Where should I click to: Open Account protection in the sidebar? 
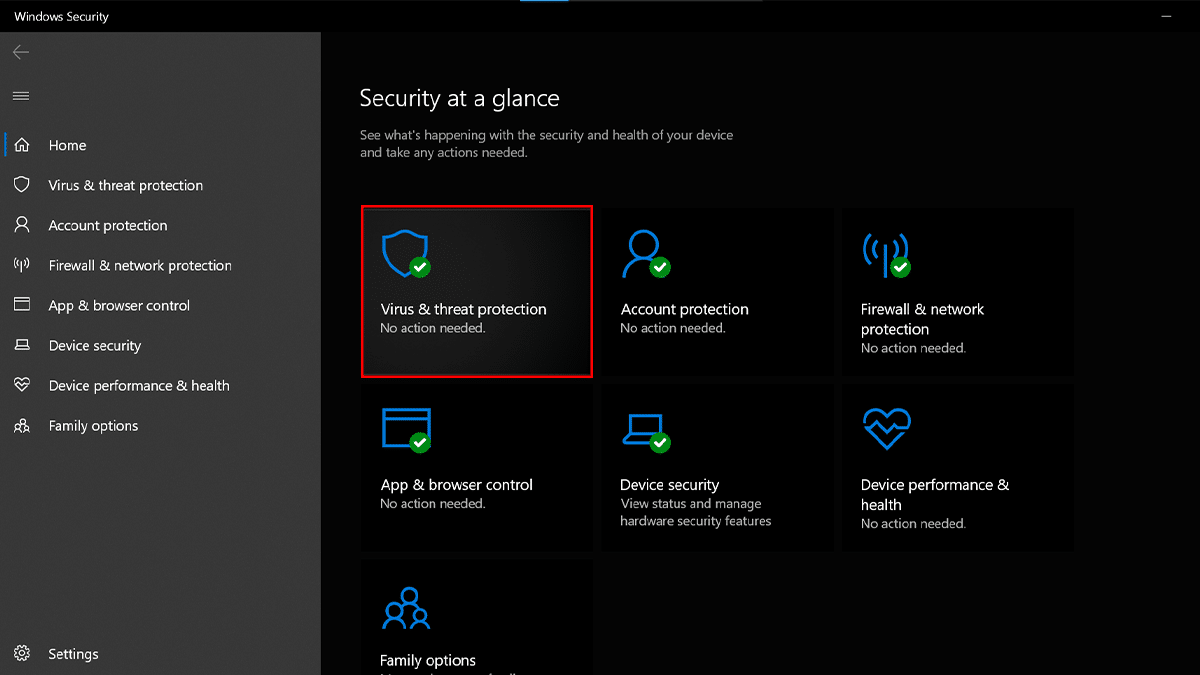pyautogui.click(x=107, y=225)
